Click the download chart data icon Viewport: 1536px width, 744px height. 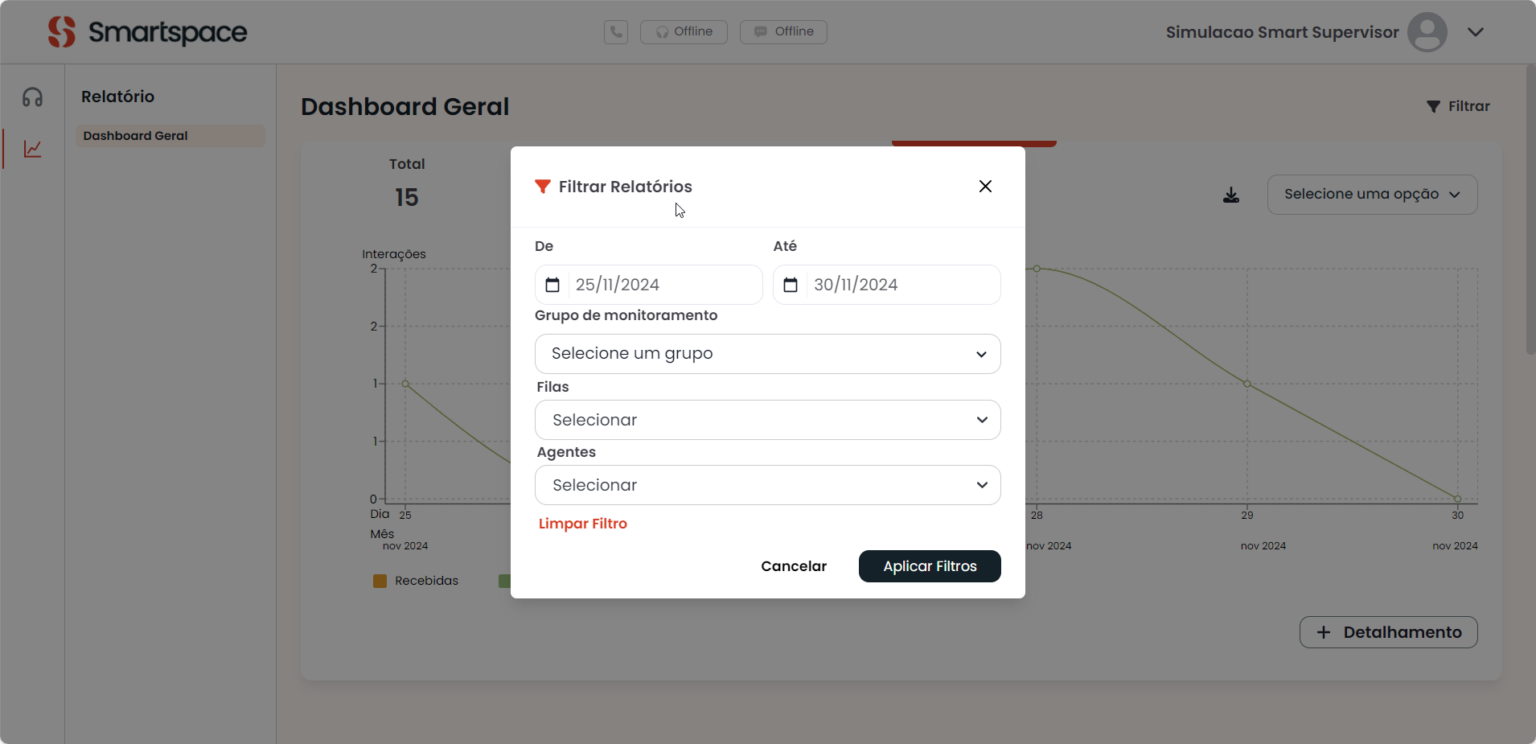[1231, 194]
